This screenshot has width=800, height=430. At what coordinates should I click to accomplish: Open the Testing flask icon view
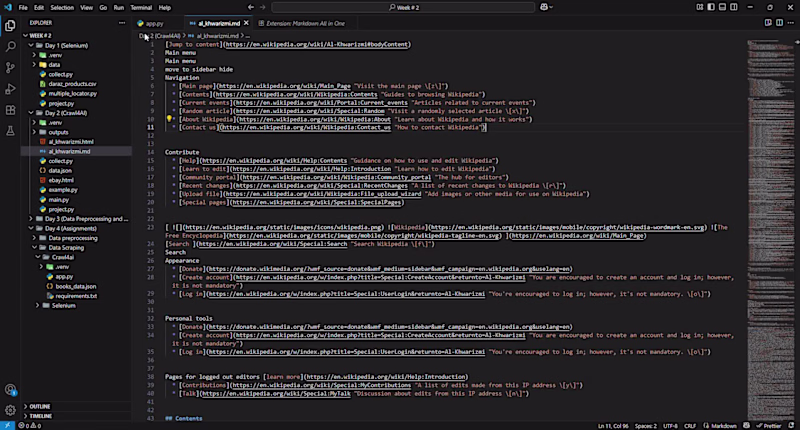click(10, 131)
